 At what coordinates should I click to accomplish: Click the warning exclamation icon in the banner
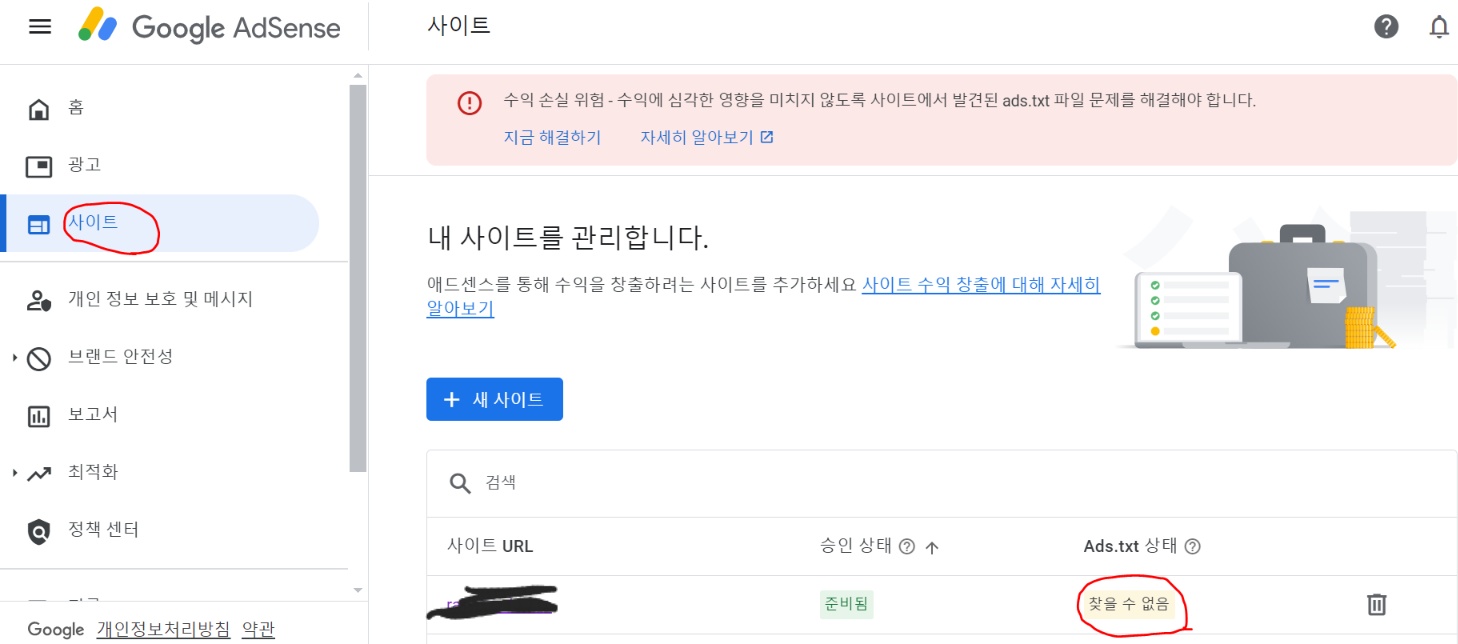[469, 103]
